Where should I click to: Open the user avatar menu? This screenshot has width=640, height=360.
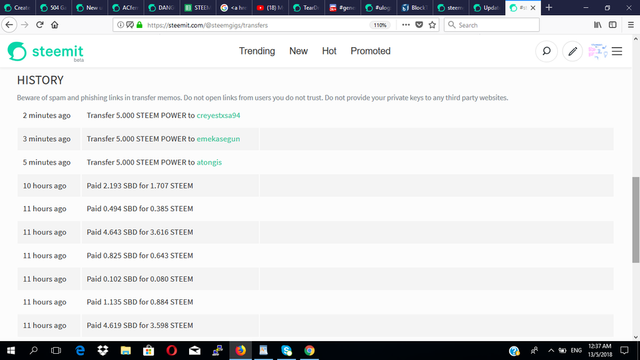(x=598, y=51)
